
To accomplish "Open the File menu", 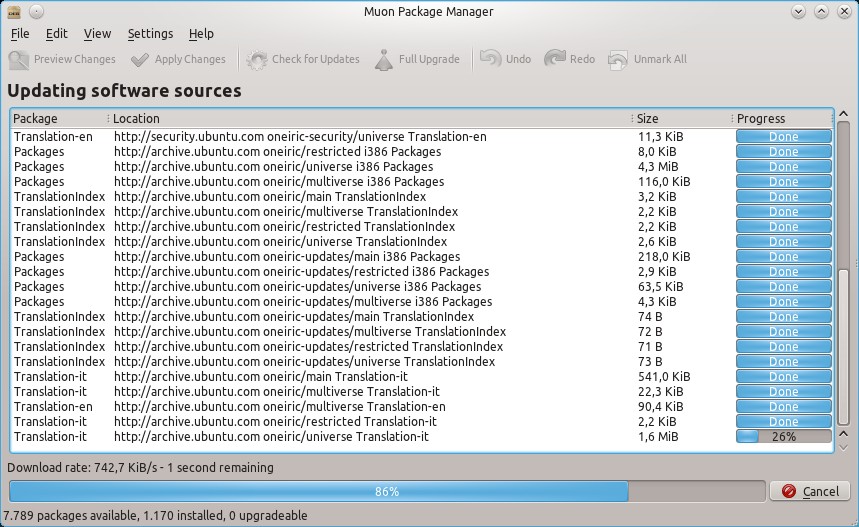I will point(20,34).
